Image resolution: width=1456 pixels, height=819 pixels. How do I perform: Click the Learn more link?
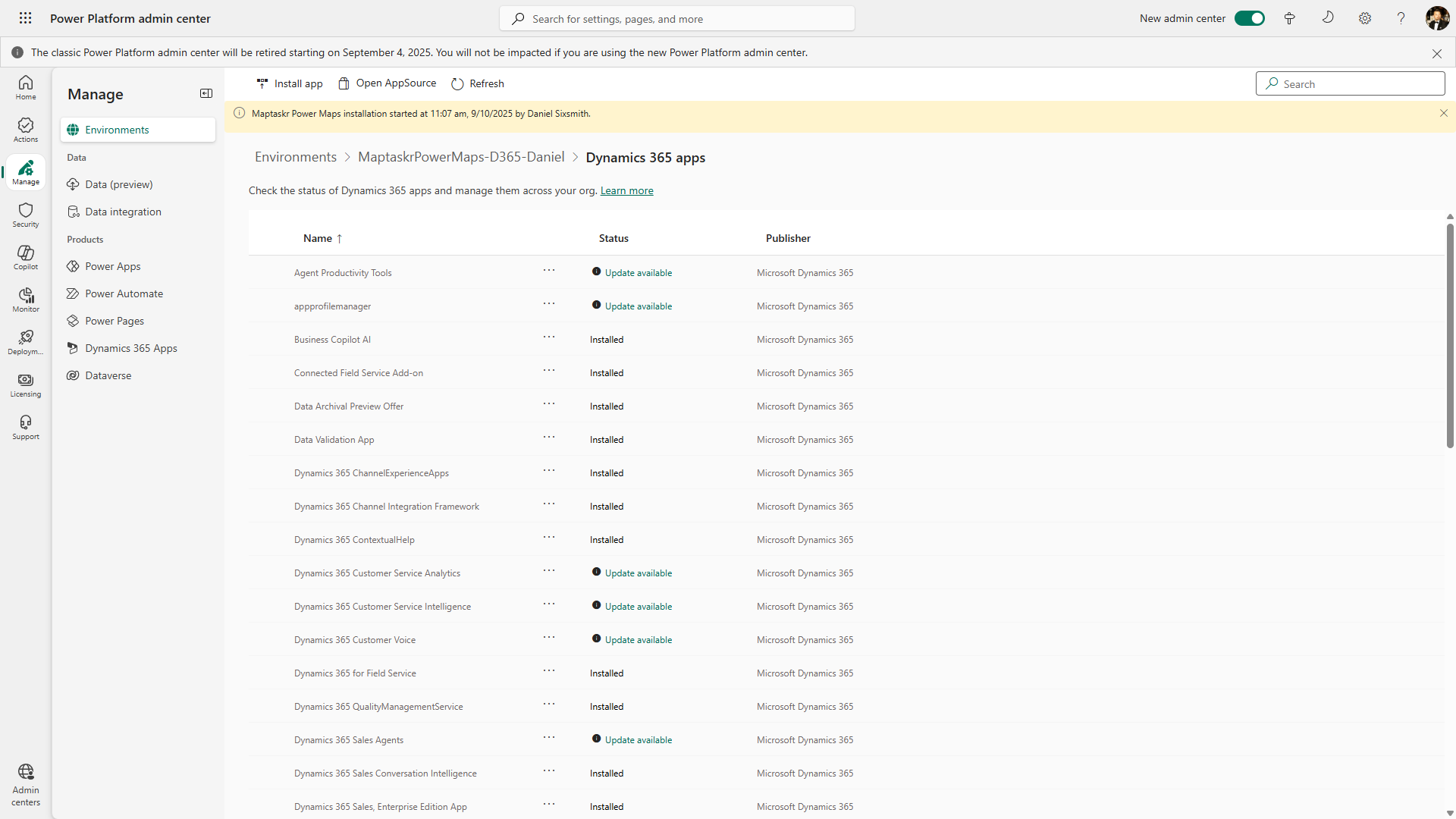tap(626, 190)
